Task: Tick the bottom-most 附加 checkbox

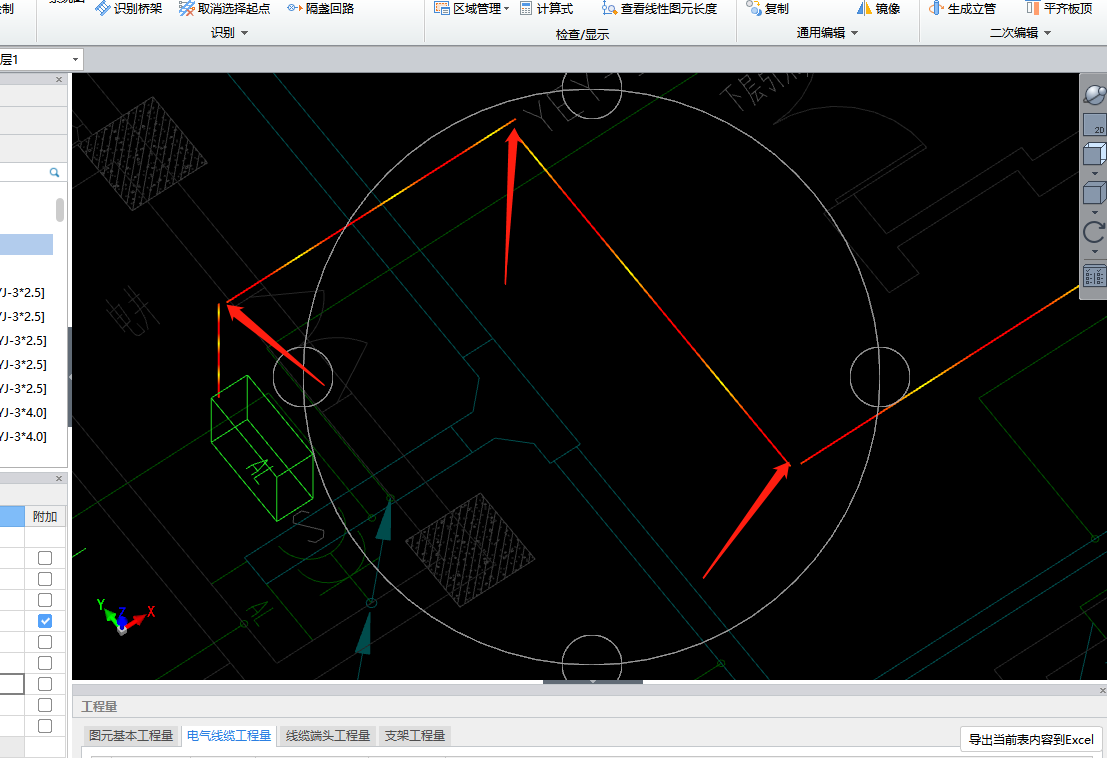Action: [45, 726]
